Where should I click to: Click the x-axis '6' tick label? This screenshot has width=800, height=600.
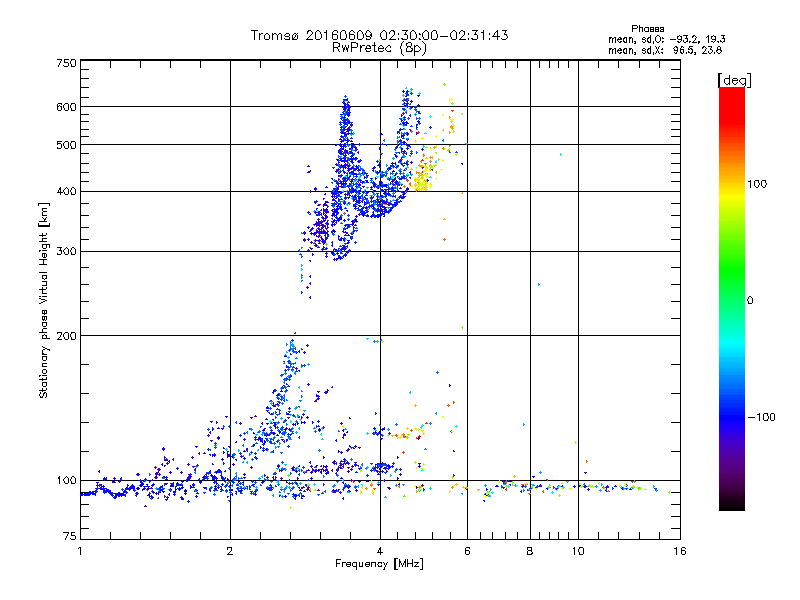pos(467,551)
